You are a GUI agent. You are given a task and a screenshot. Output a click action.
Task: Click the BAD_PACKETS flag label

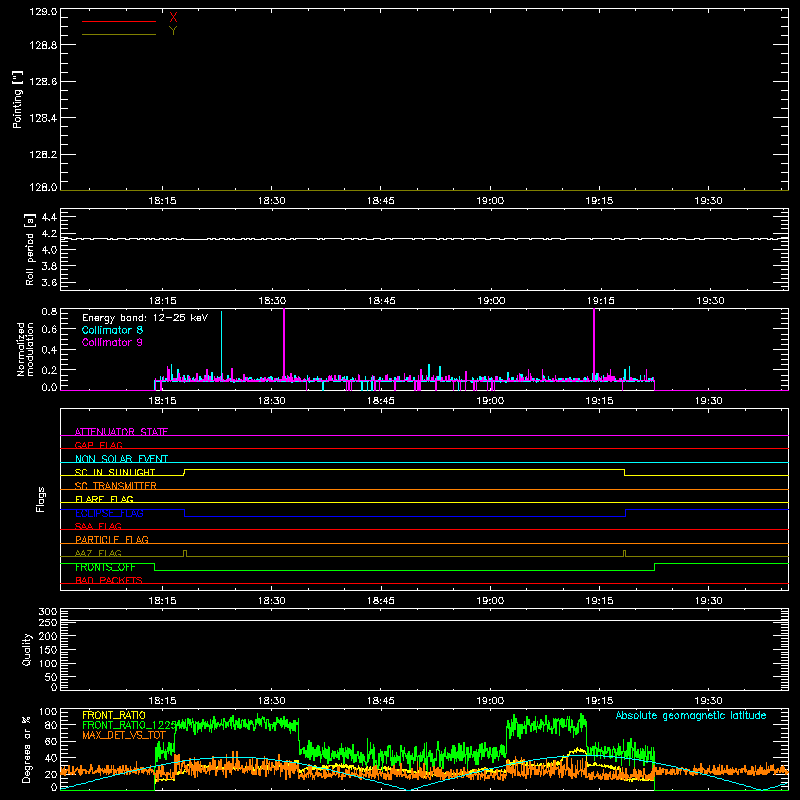click(109, 580)
